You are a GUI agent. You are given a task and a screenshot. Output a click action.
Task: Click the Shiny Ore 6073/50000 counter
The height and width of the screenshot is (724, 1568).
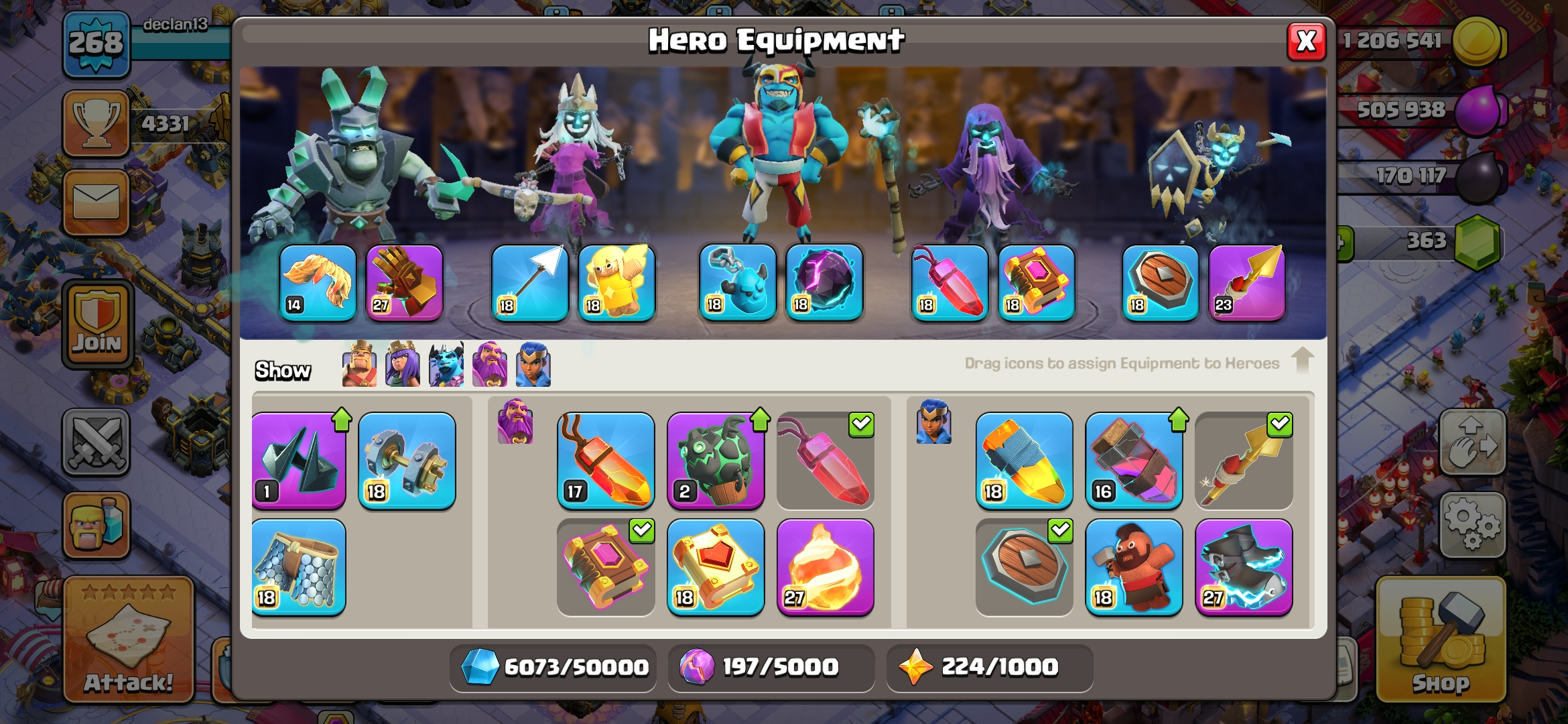pyautogui.click(x=553, y=667)
